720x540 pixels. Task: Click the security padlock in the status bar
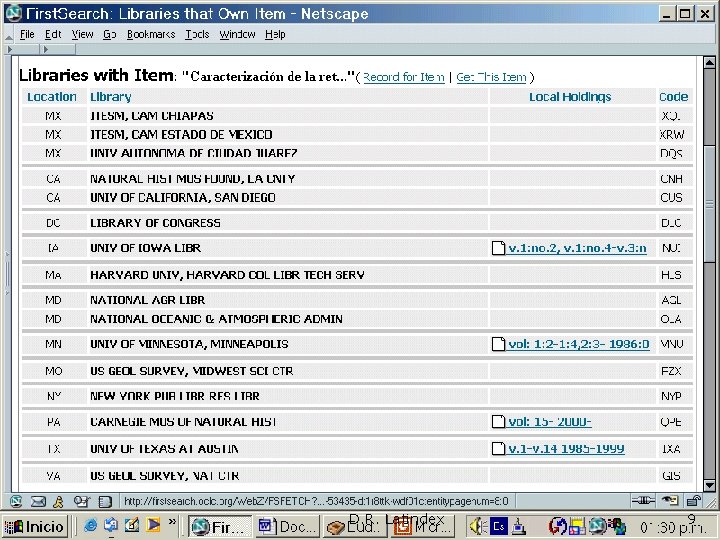coord(693,501)
